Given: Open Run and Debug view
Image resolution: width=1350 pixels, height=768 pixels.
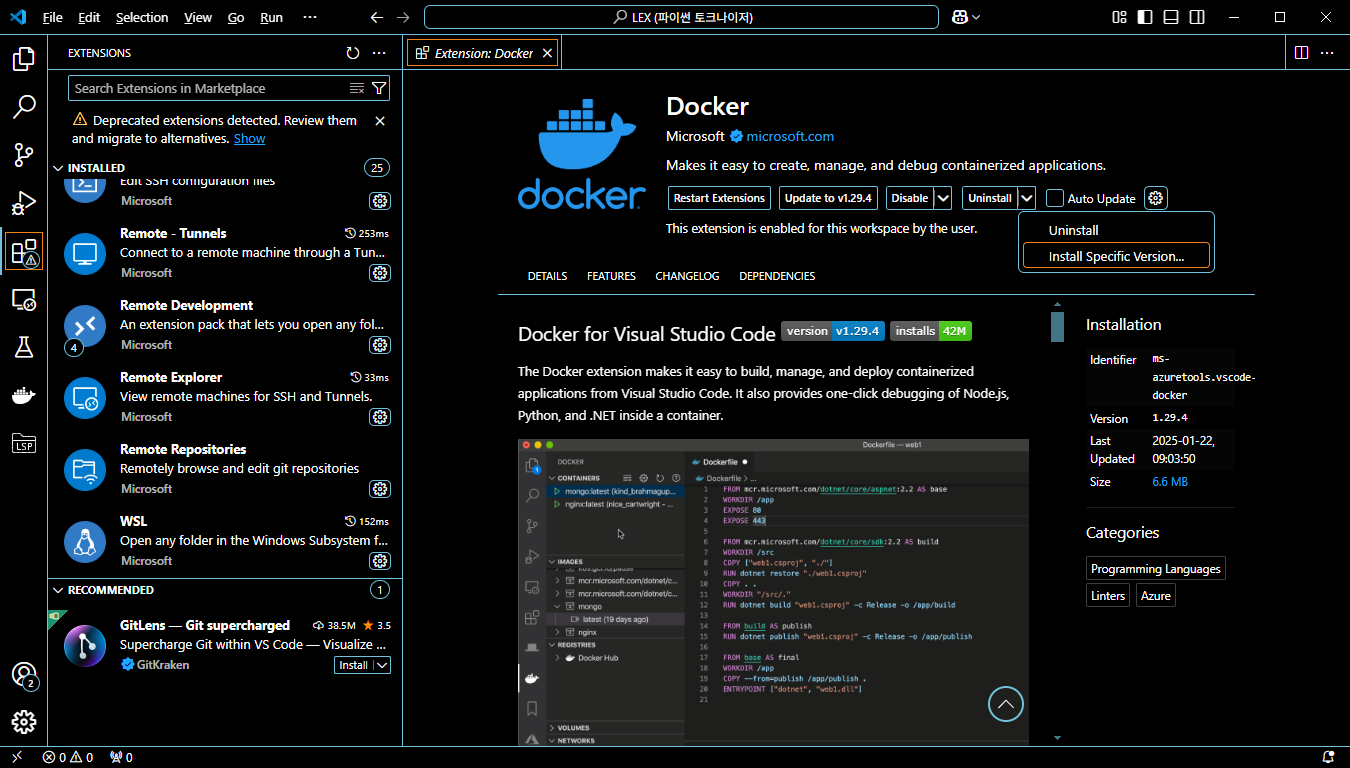Looking at the screenshot, I should point(24,203).
